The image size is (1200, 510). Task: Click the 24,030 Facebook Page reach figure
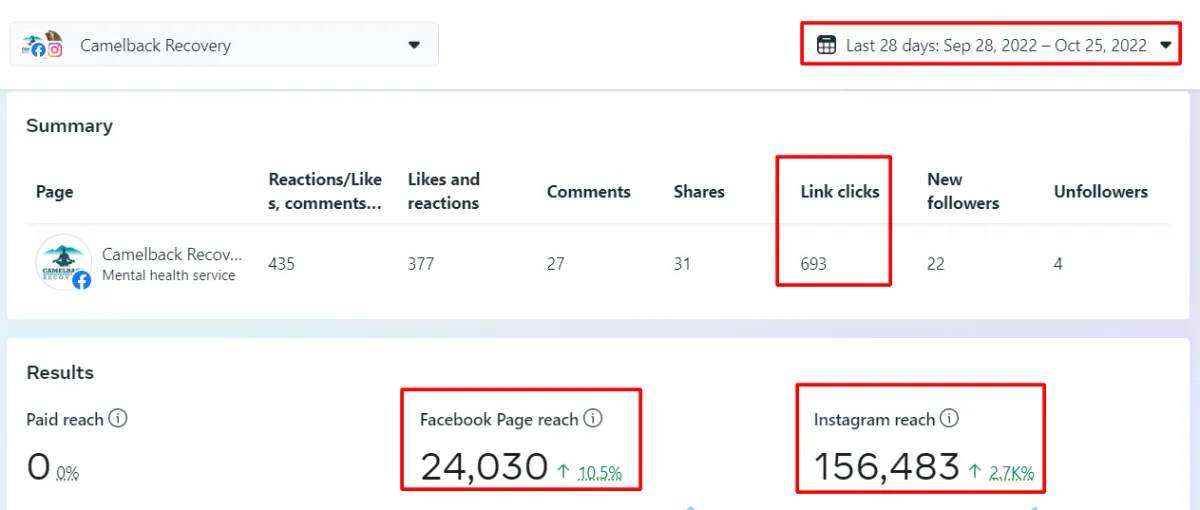(484, 466)
